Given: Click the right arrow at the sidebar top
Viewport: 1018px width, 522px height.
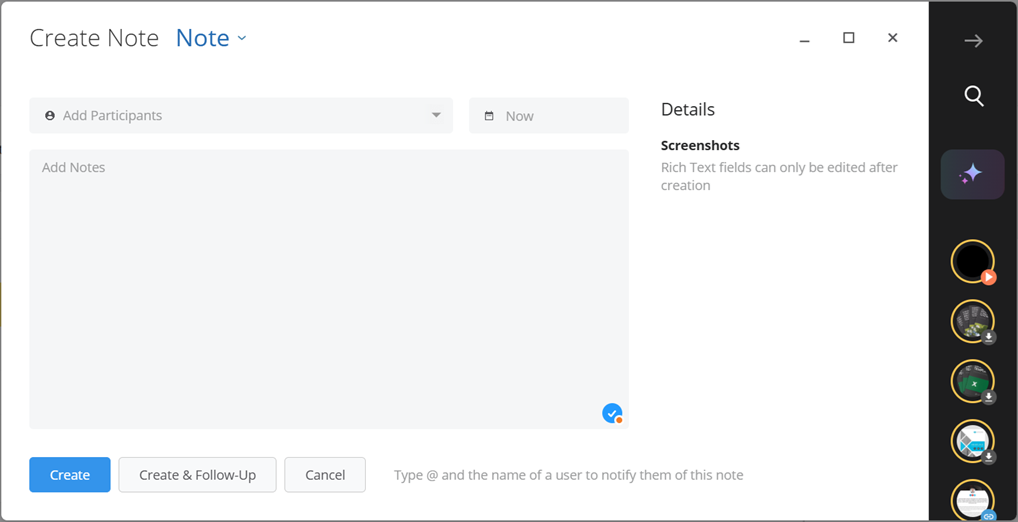Looking at the screenshot, I should 973,41.
